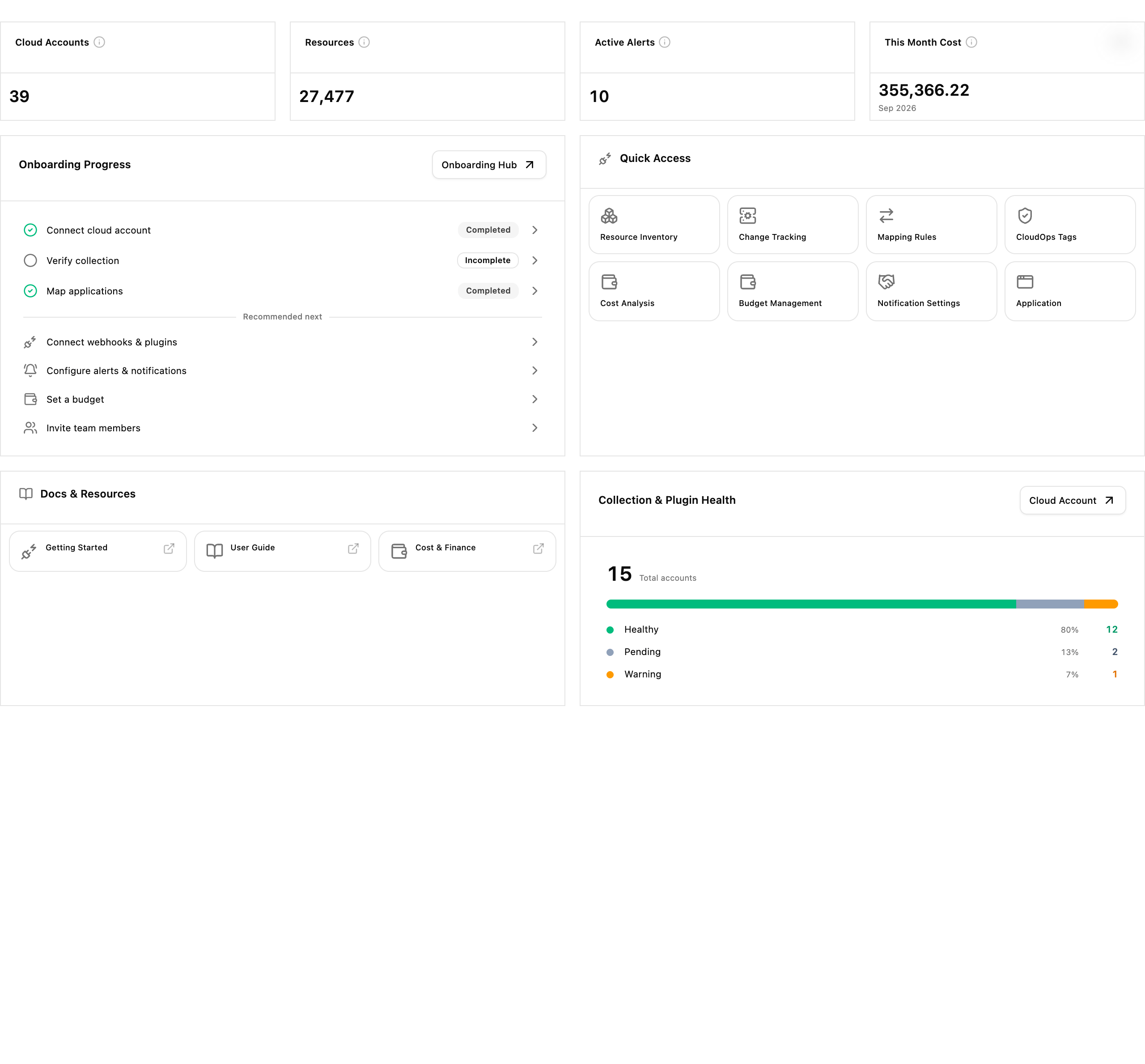1145x1064 pixels.
Task: Click info icon next to Active Alerts
Action: coord(664,42)
